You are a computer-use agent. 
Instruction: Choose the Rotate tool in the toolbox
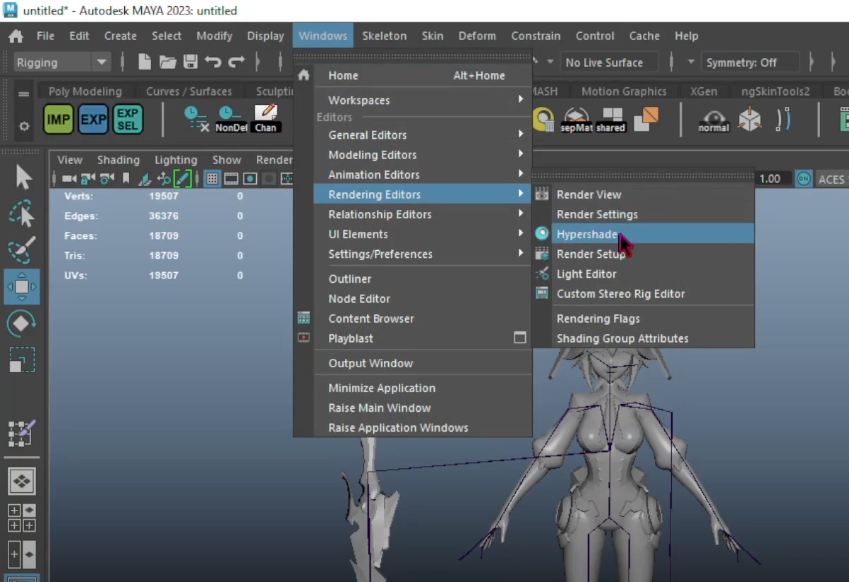point(22,323)
